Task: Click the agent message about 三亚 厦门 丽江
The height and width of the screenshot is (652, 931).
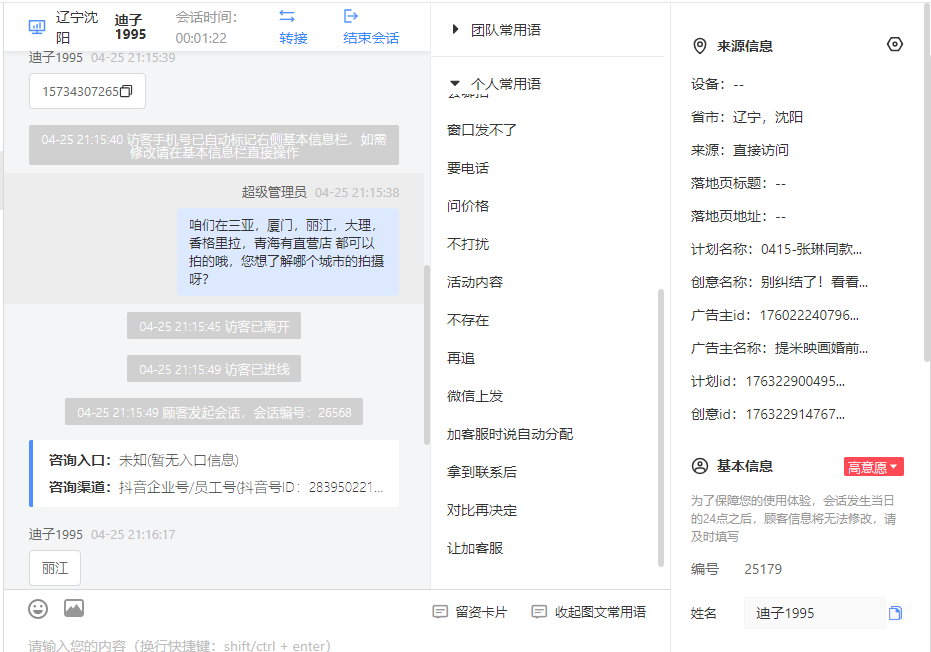Action: pyautogui.click(x=287, y=252)
